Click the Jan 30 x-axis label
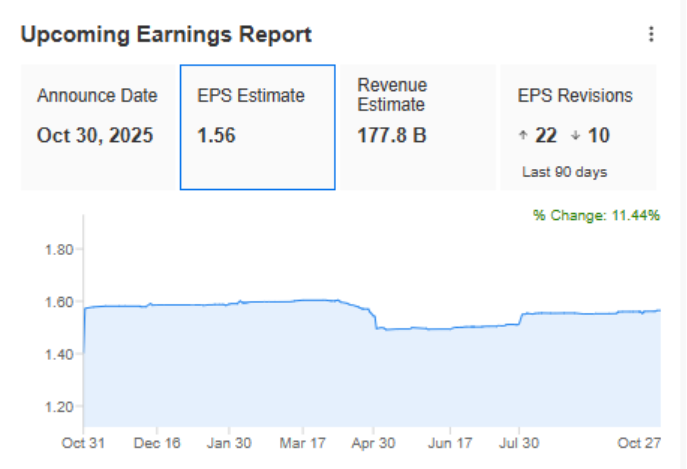Image resolution: width=687 pixels, height=469 pixels. [x=229, y=443]
